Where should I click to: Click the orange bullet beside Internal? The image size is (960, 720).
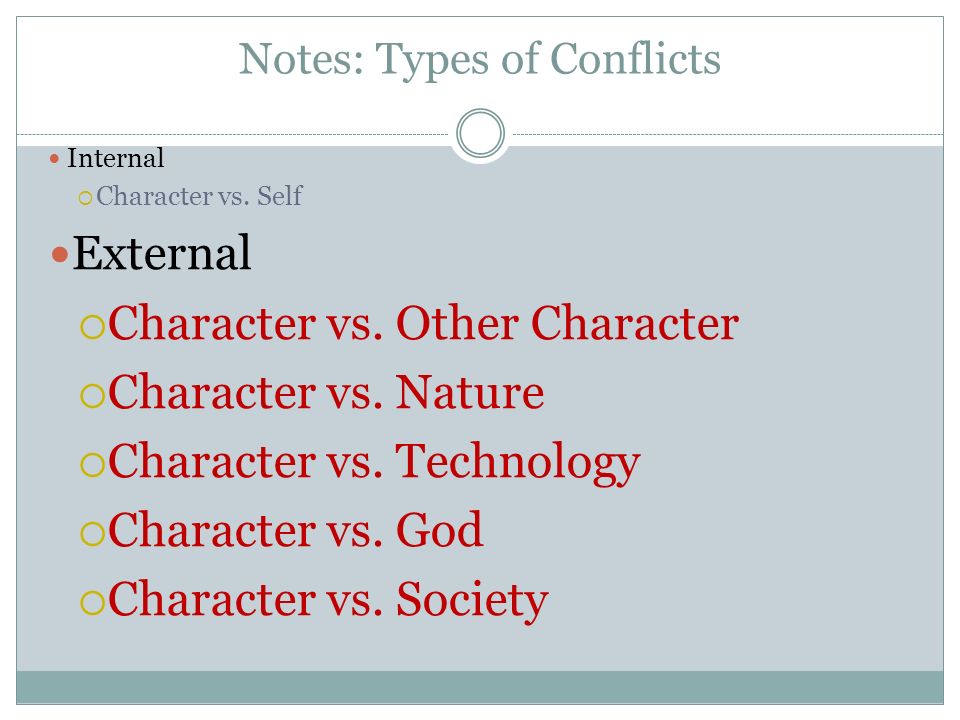pyautogui.click(x=54, y=159)
